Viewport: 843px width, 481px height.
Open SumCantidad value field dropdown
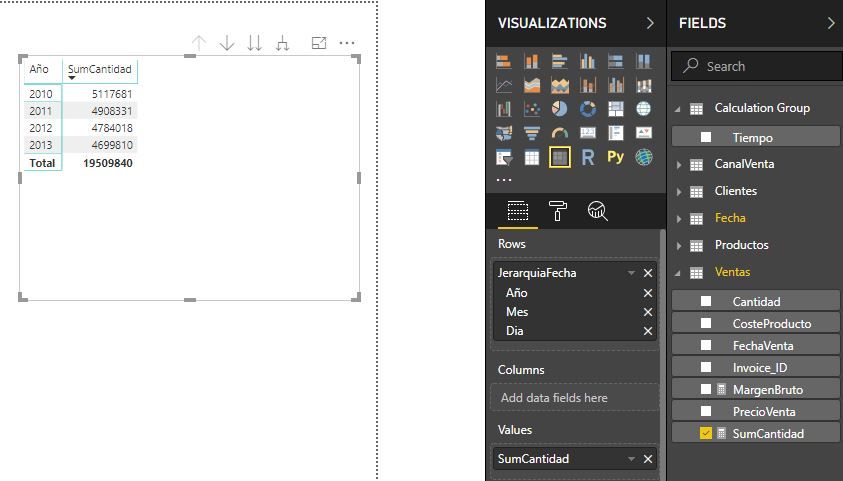(631, 459)
